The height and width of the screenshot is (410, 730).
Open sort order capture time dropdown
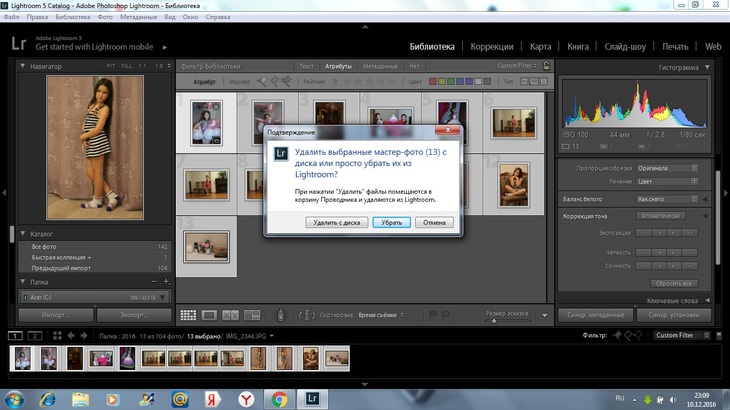(x=381, y=315)
